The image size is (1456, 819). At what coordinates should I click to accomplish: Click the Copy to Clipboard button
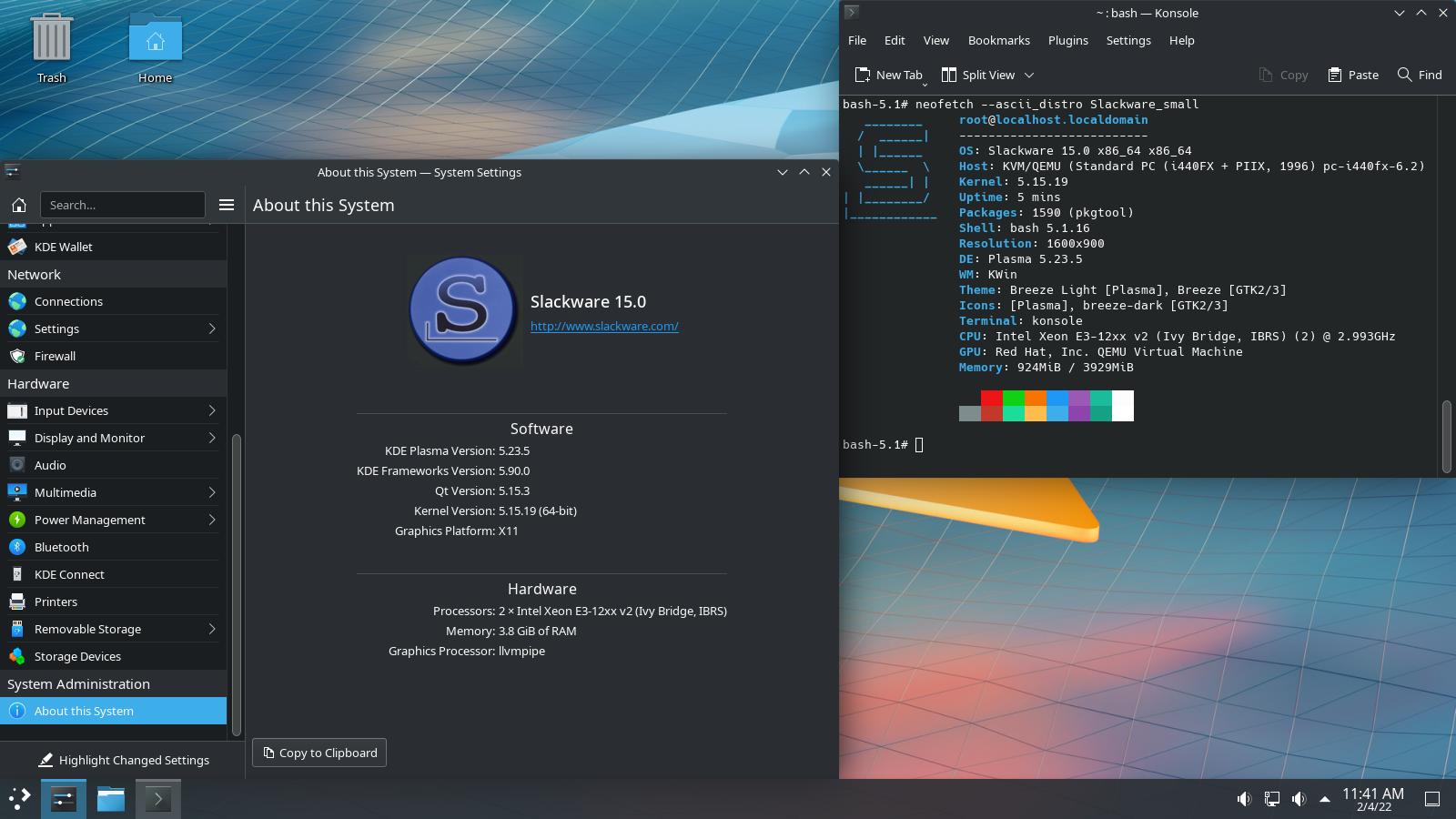tap(319, 753)
